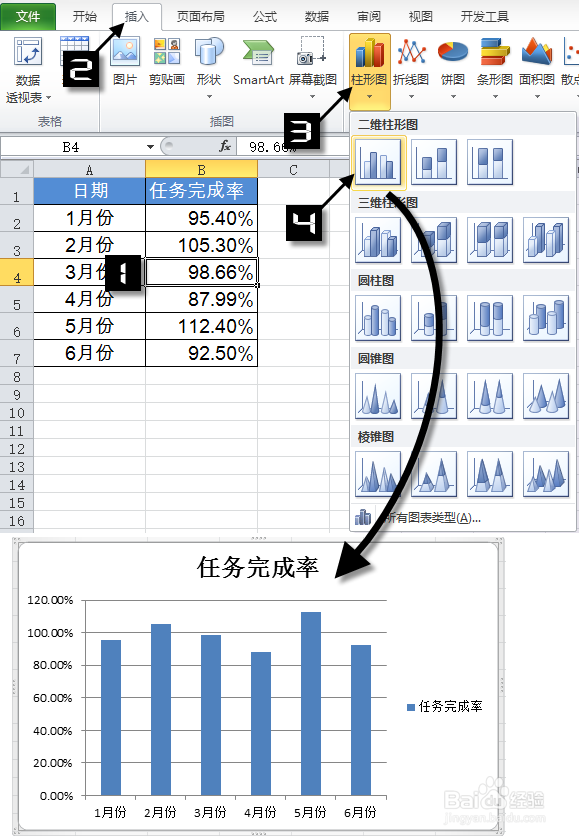The image size is (579, 839).
Task: Switch to the 数据 (Data) tab
Action: pyautogui.click(x=317, y=17)
